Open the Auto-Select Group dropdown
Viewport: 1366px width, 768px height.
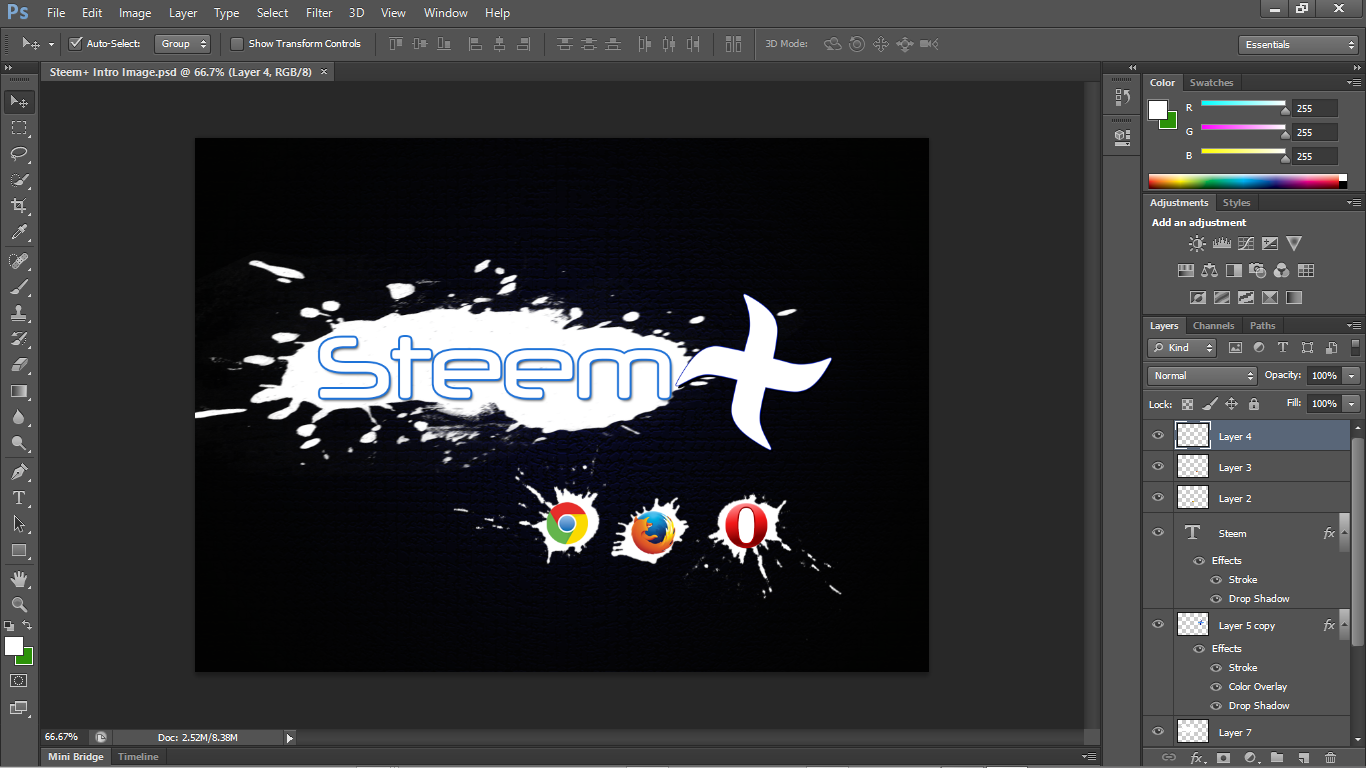click(x=184, y=44)
